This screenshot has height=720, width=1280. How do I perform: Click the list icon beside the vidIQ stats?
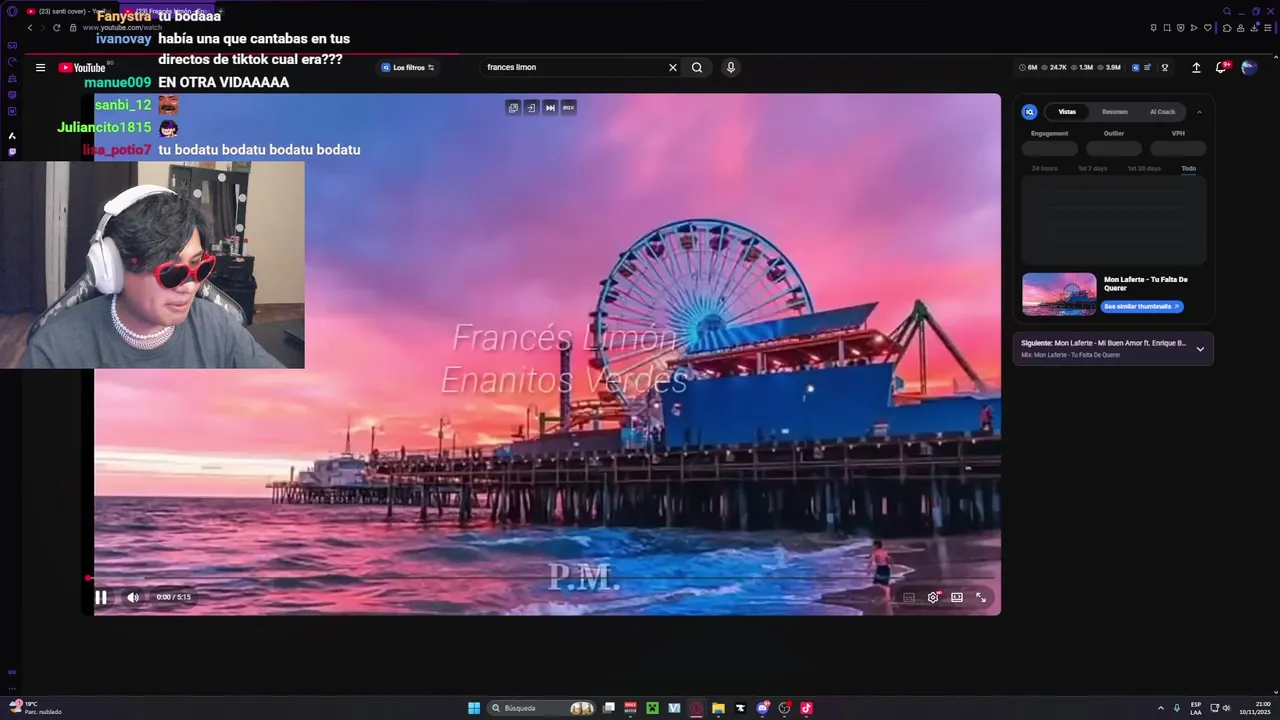(x=1148, y=68)
